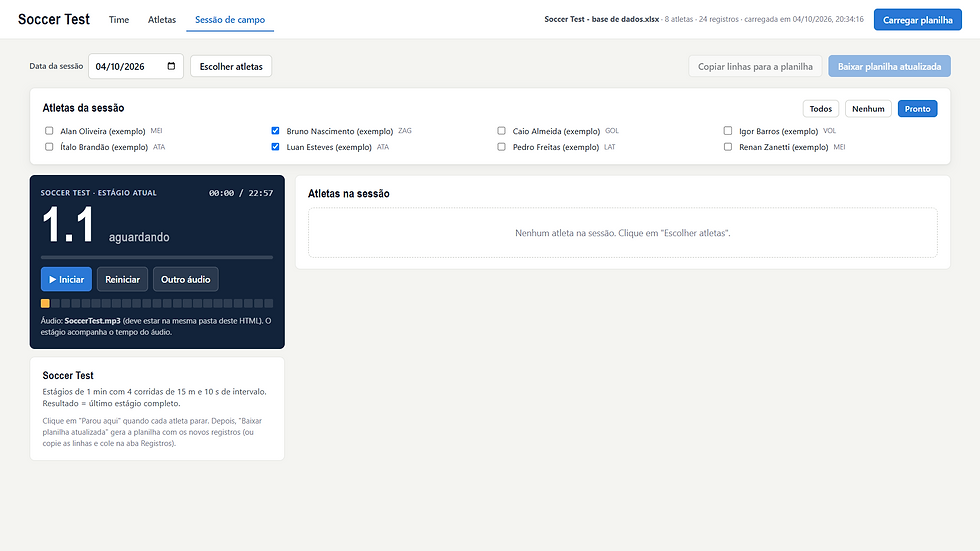The width and height of the screenshot is (980, 551).
Task: Click the aguardando status text
Action: [x=139, y=237]
